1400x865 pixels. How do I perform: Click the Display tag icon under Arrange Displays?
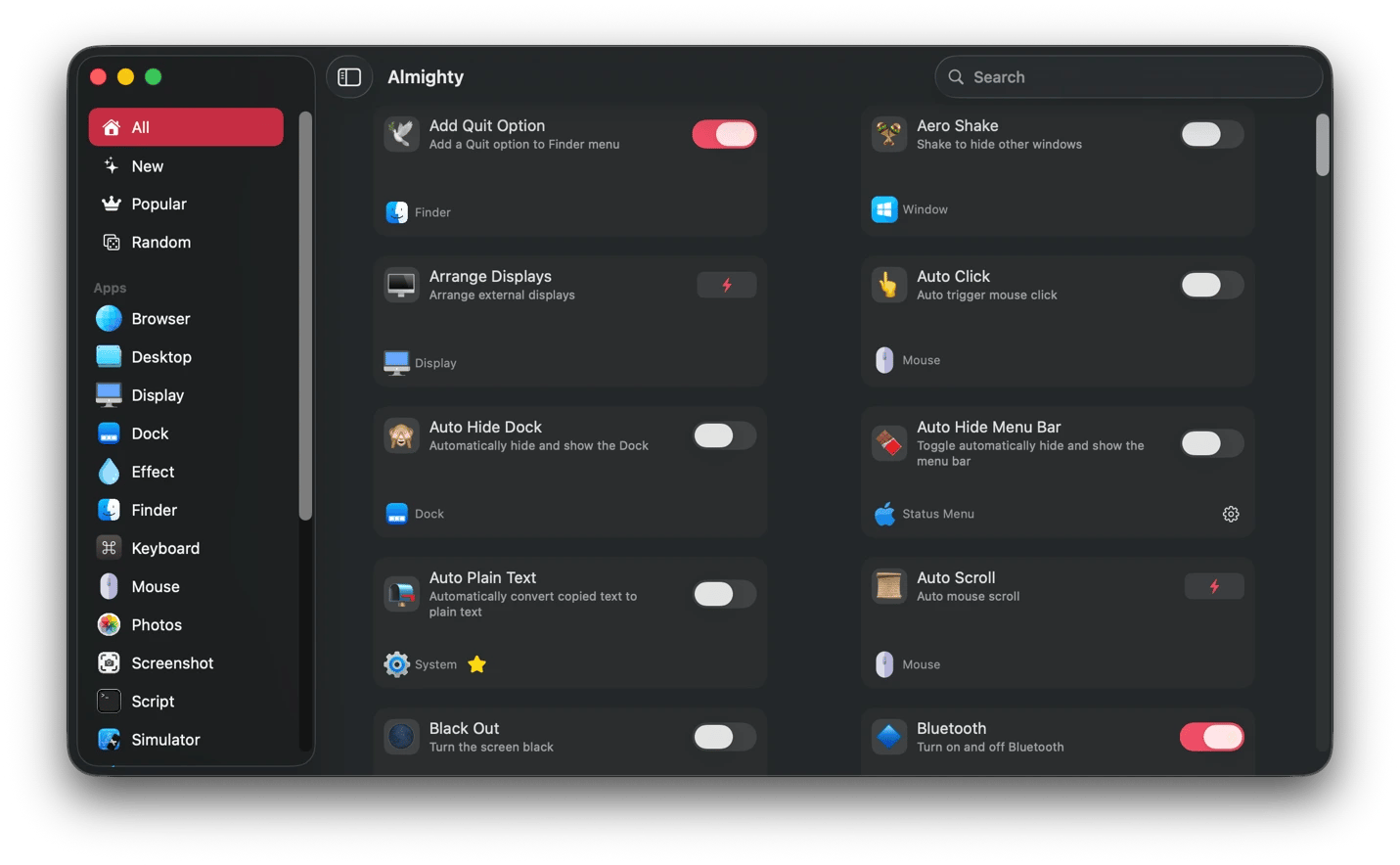[x=396, y=363]
